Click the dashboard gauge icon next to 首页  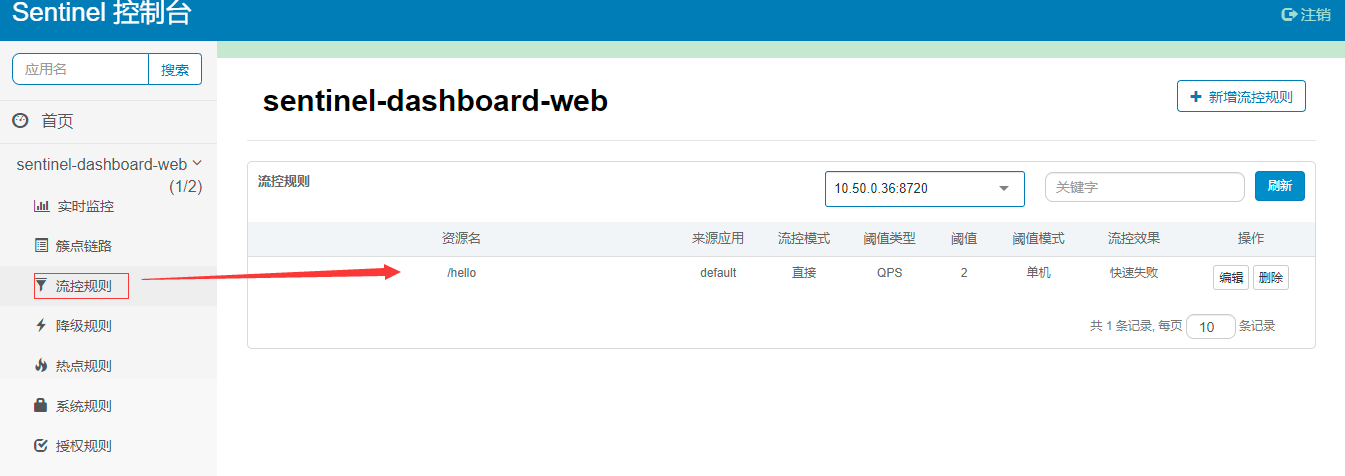[x=20, y=121]
